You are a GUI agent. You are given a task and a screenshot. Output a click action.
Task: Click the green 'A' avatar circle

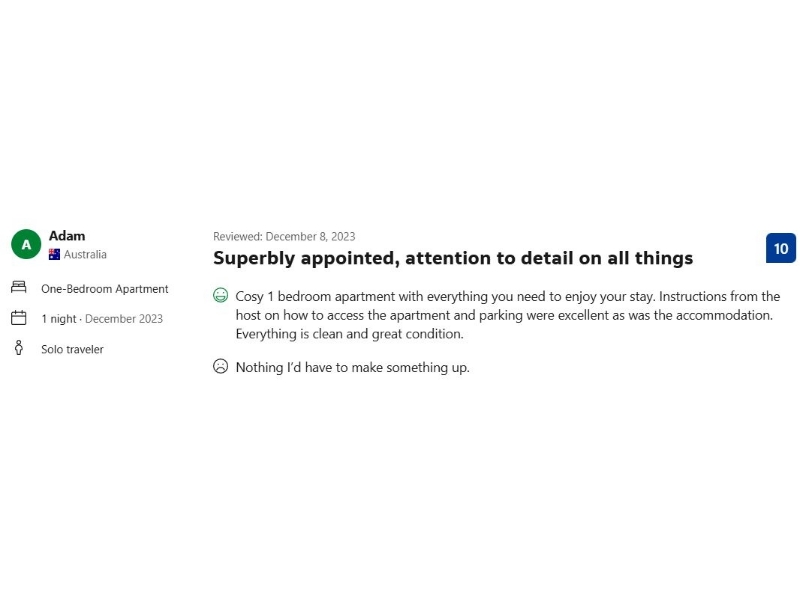pyautogui.click(x=26, y=244)
